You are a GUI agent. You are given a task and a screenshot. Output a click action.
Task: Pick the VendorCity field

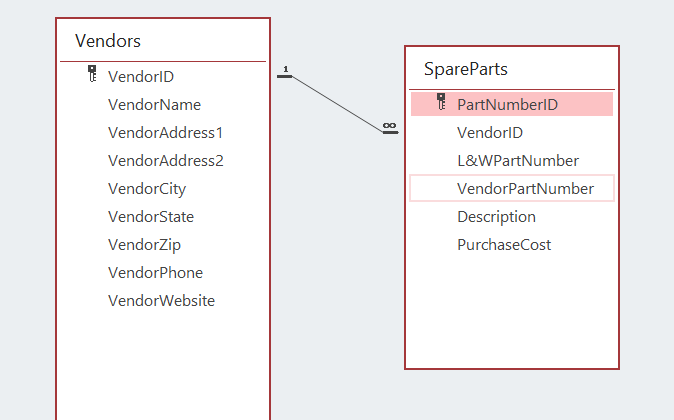(x=147, y=188)
